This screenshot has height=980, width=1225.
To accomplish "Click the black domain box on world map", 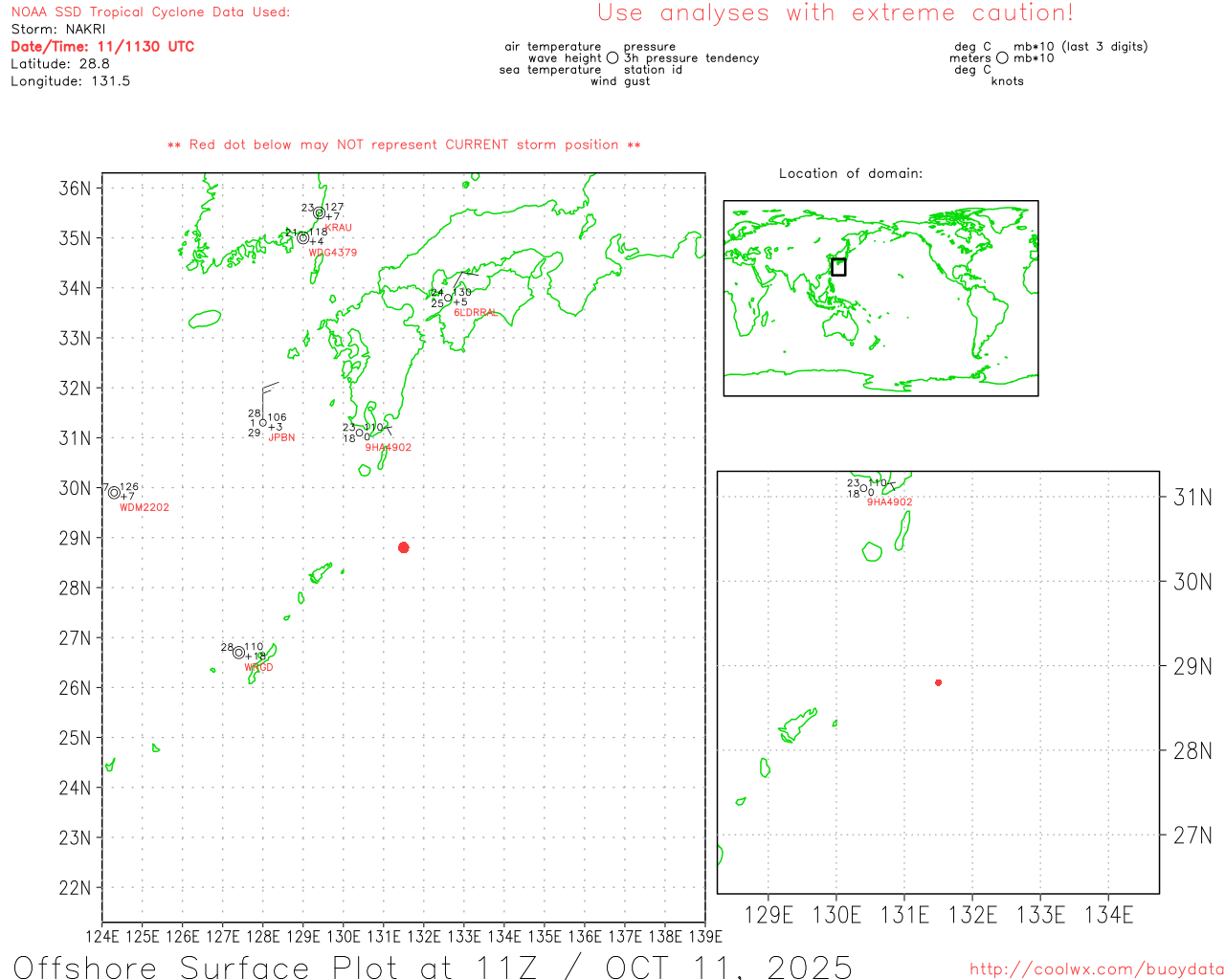I will [838, 267].
